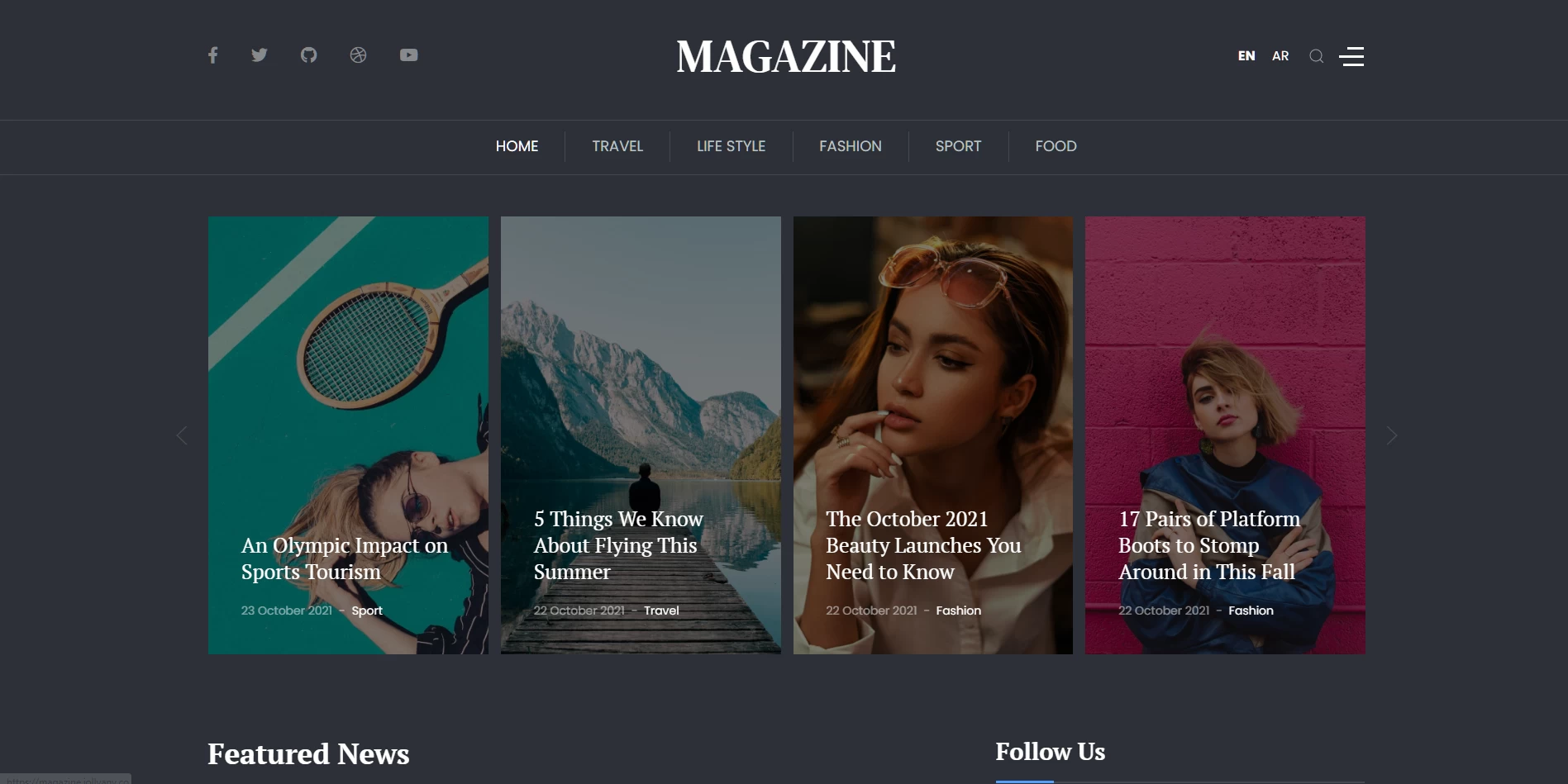Open the October 2021 Beauty Launches card

(x=933, y=435)
